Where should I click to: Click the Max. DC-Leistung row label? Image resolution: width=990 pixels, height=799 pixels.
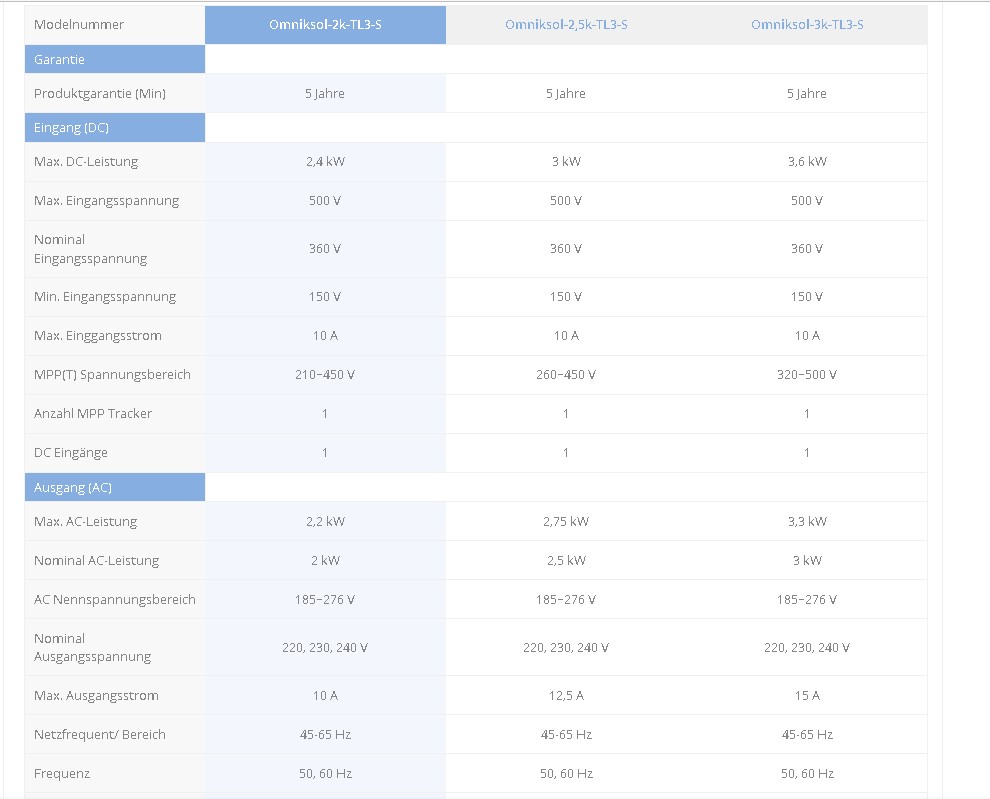(x=86, y=162)
